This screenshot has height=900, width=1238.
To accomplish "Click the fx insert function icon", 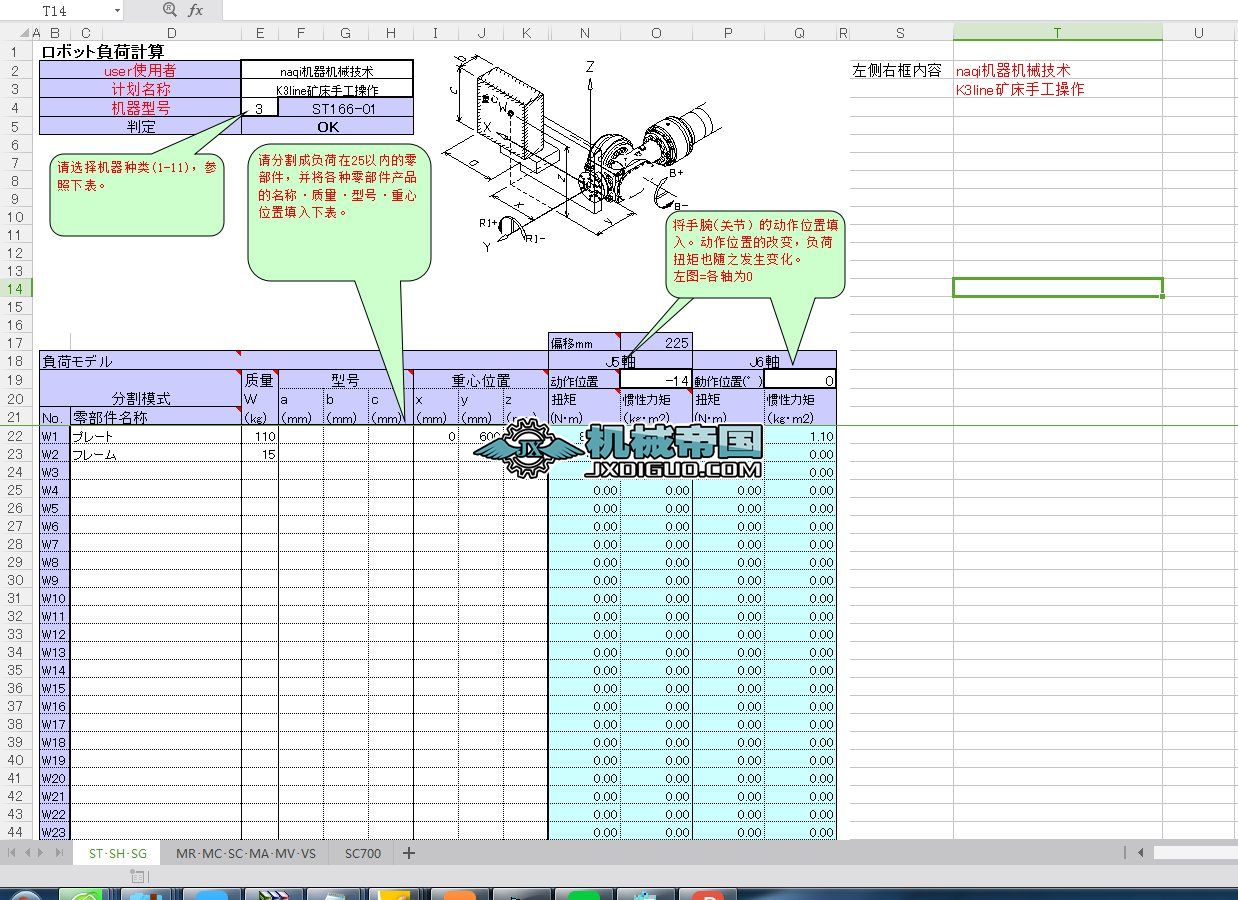I will click(196, 10).
